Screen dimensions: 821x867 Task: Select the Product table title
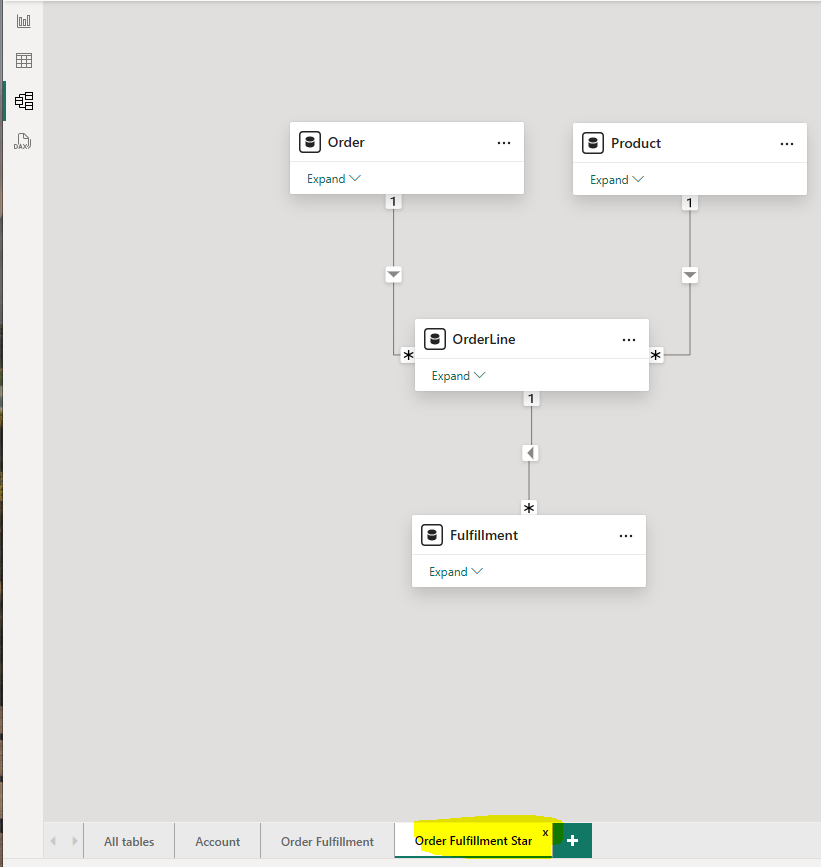pos(636,143)
